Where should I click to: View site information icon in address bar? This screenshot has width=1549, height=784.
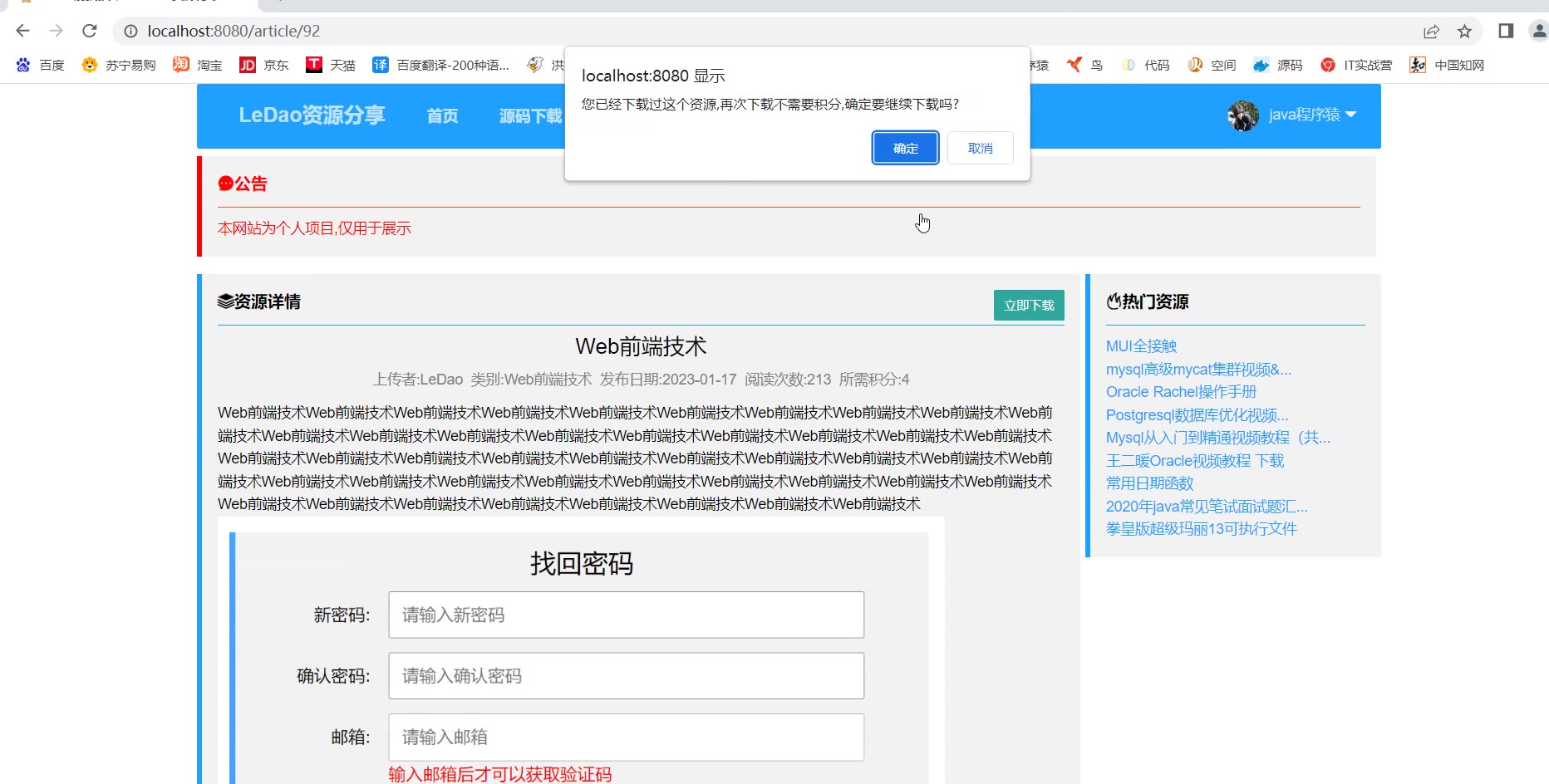(x=130, y=31)
